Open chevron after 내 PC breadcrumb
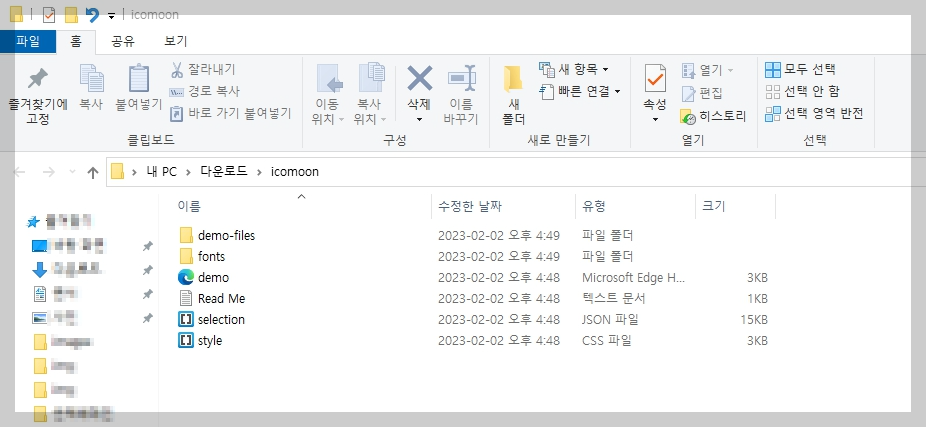 (188, 172)
